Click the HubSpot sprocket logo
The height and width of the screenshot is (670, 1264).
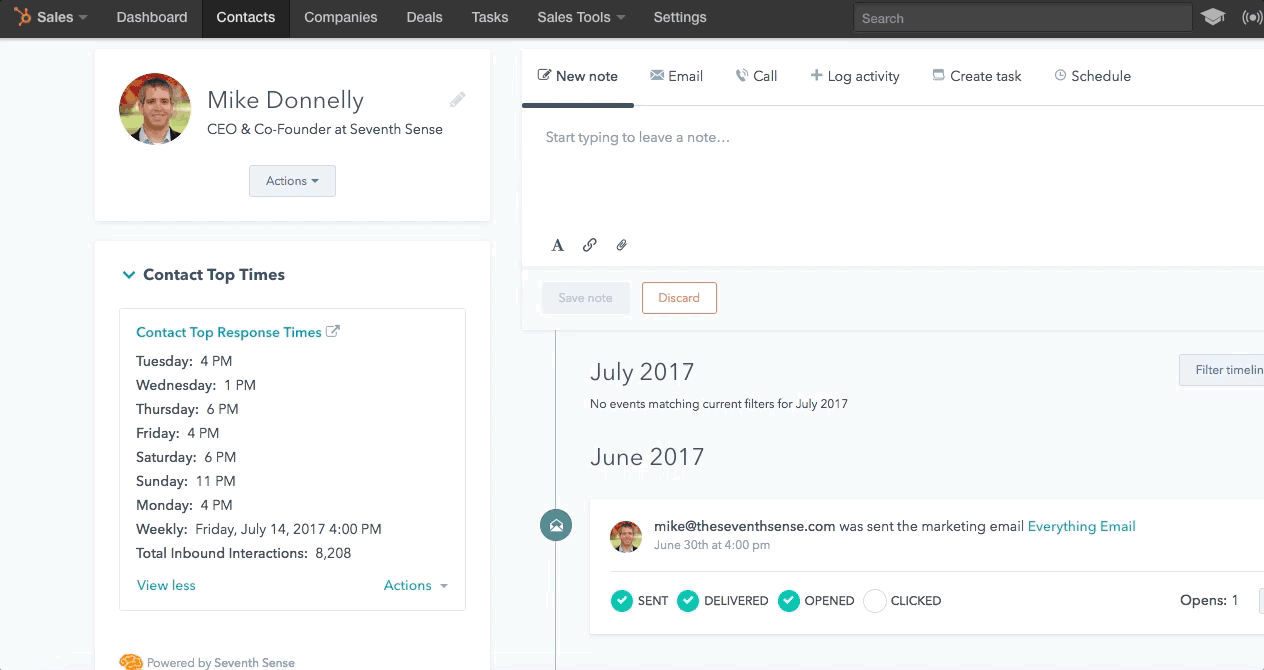[x=22, y=17]
